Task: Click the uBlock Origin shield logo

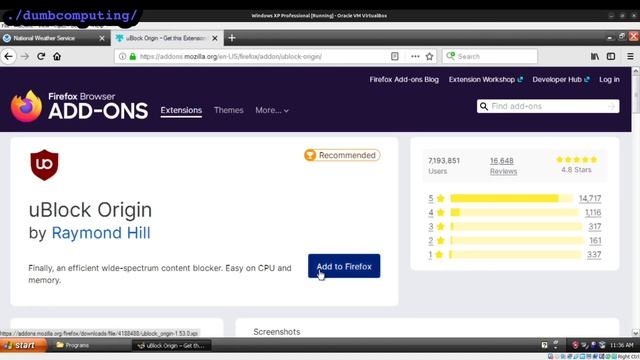Action: click(x=44, y=165)
